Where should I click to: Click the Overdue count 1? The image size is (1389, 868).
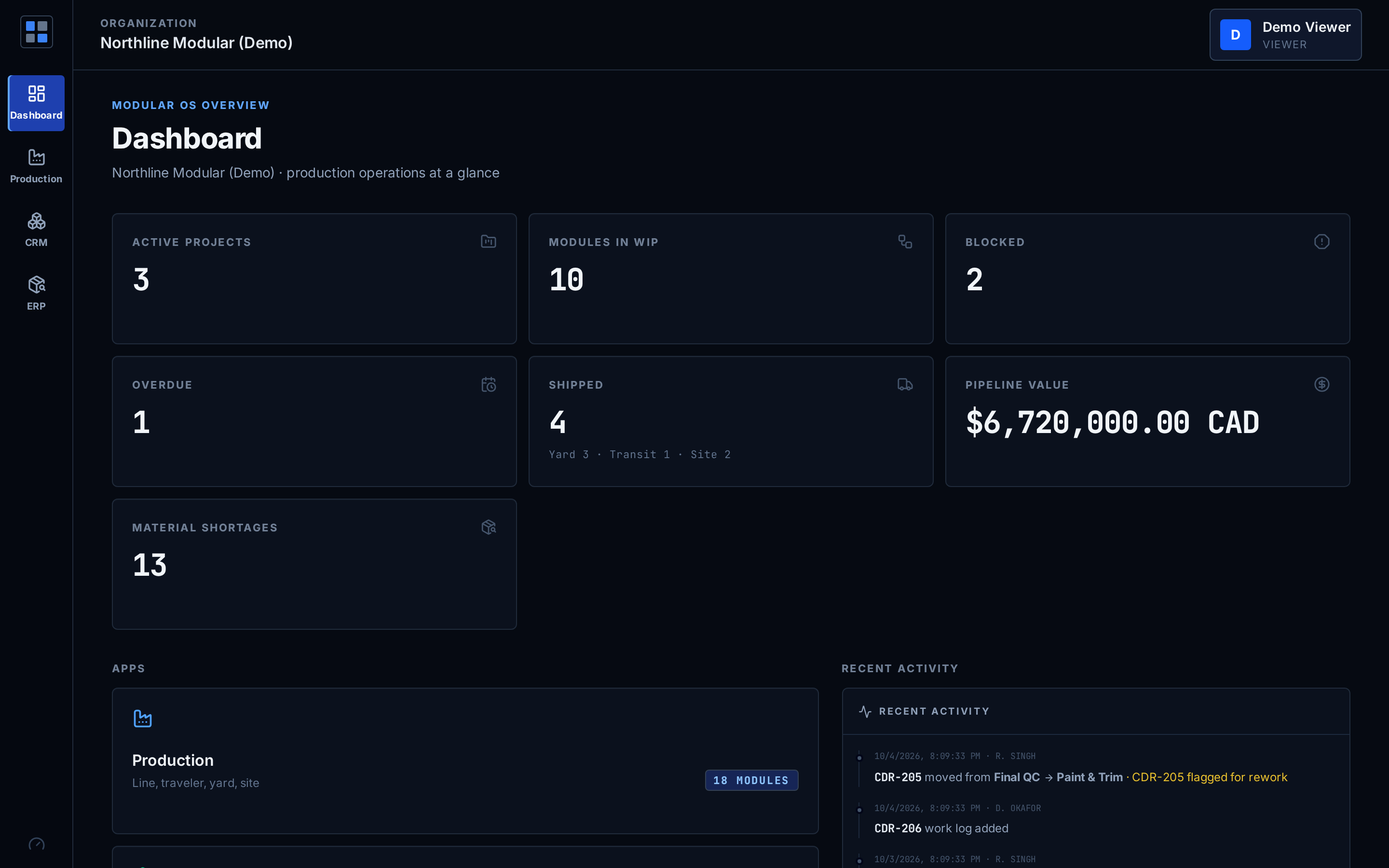[141, 422]
